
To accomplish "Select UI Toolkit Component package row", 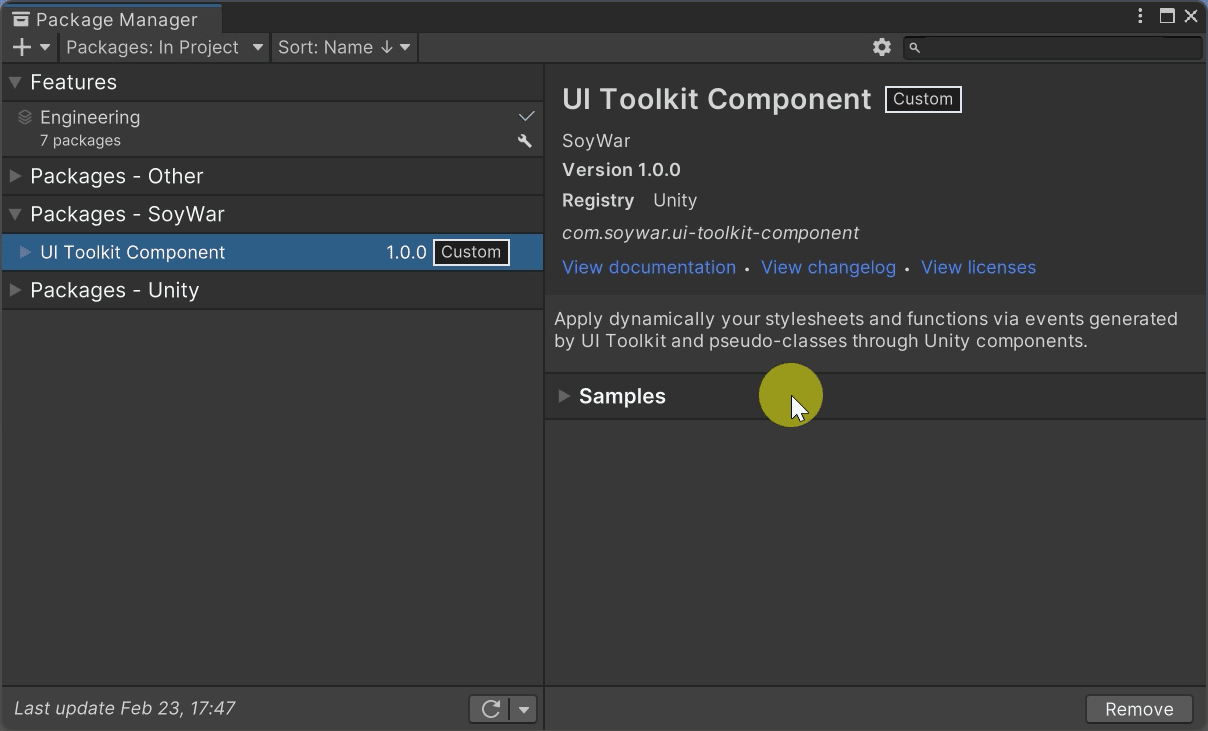I will pos(272,252).
